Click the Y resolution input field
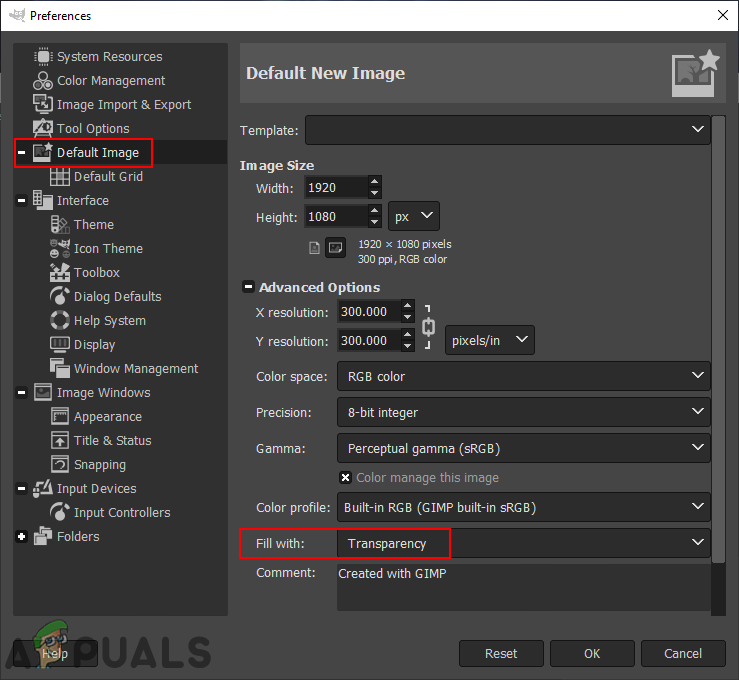The width and height of the screenshot is (739, 680). (370, 340)
